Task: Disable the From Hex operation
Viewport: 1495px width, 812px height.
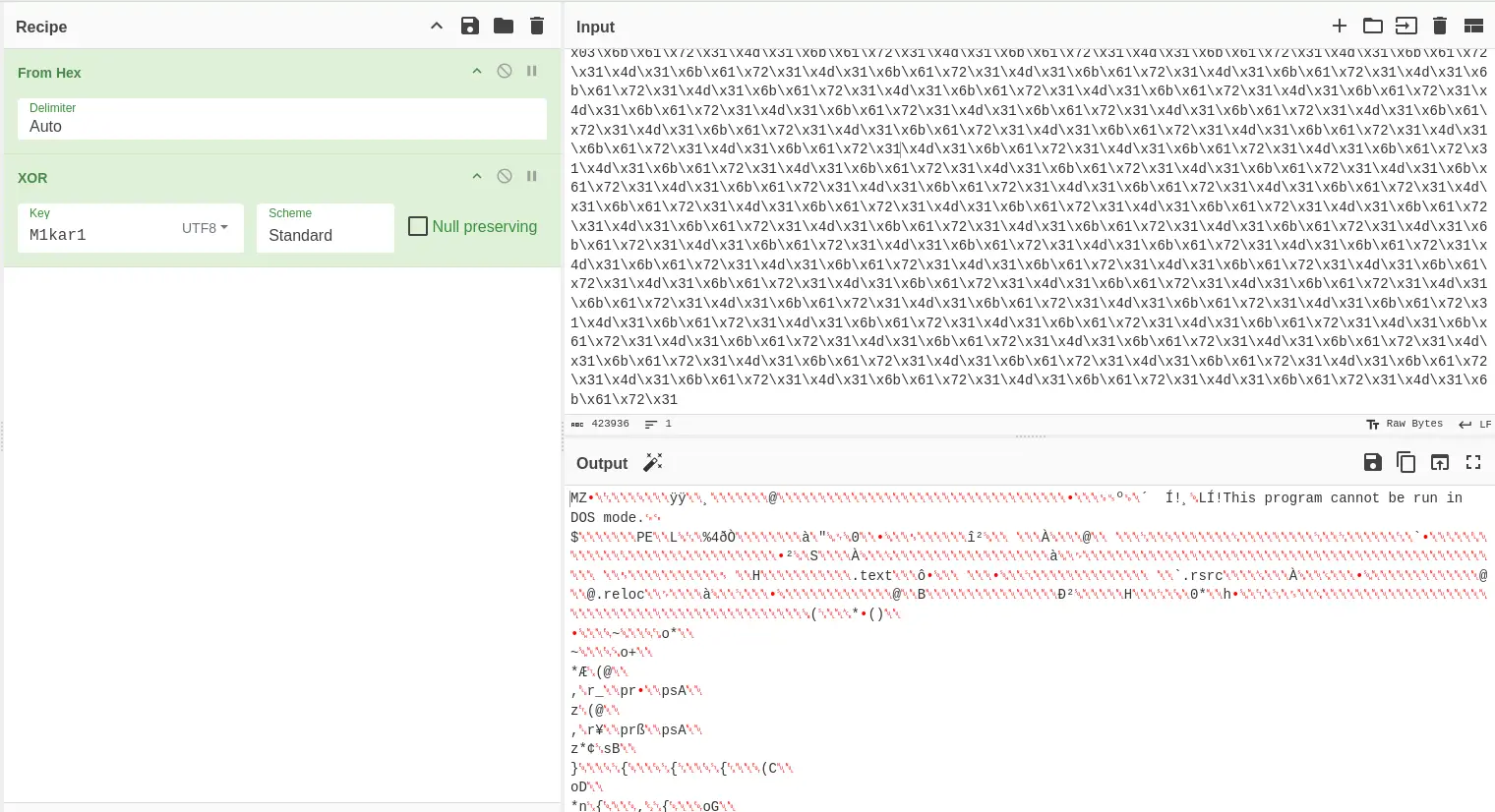Action: (x=505, y=72)
